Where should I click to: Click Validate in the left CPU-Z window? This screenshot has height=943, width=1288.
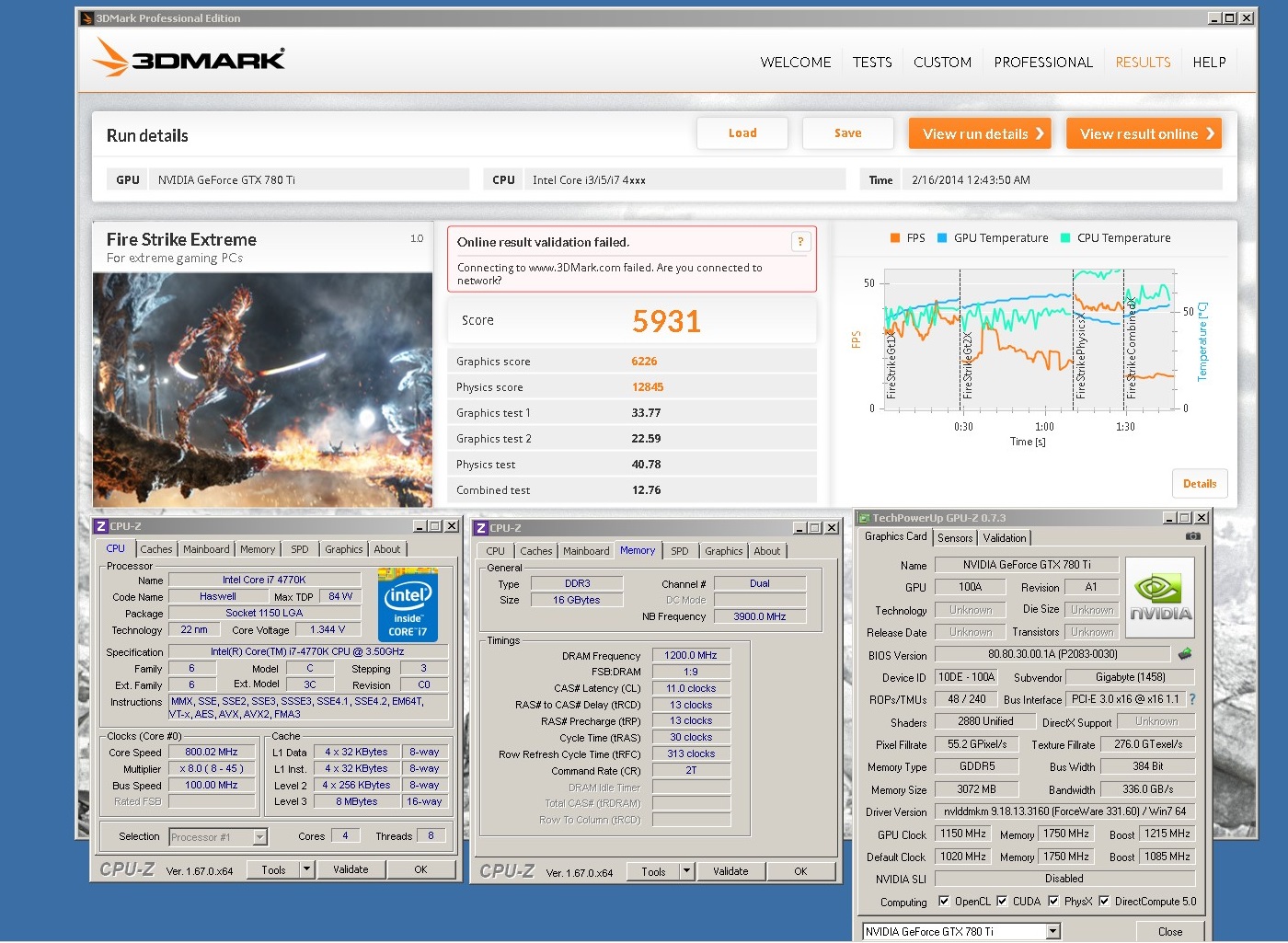pyautogui.click(x=351, y=869)
